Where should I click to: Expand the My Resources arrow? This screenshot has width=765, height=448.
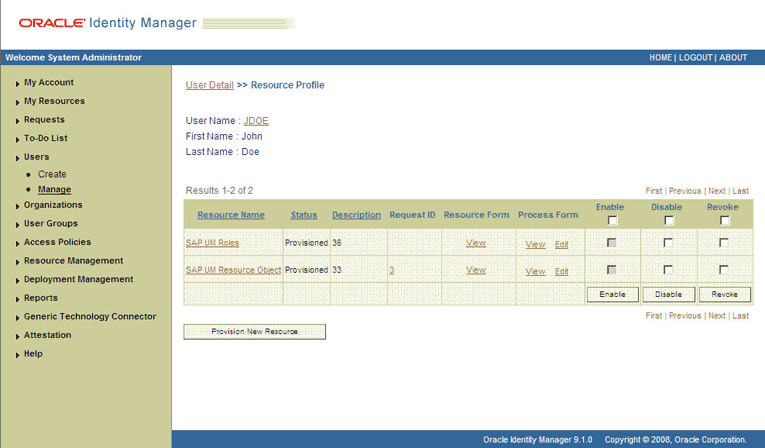coord(17,102)
